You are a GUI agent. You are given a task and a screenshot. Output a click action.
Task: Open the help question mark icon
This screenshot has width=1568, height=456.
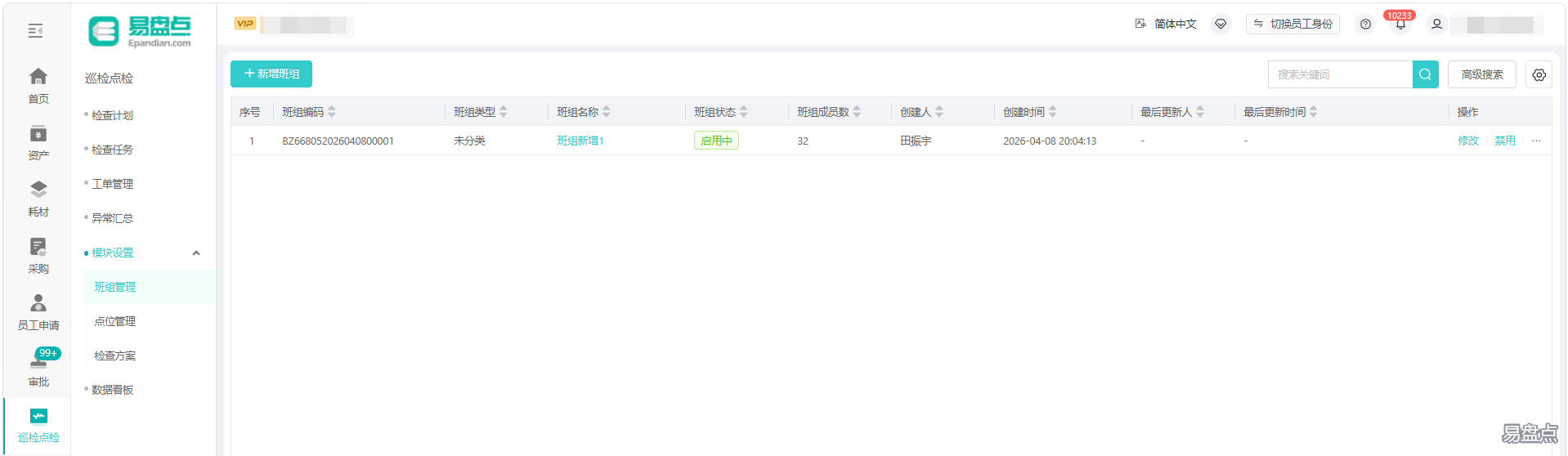(x=1365, y=25)
